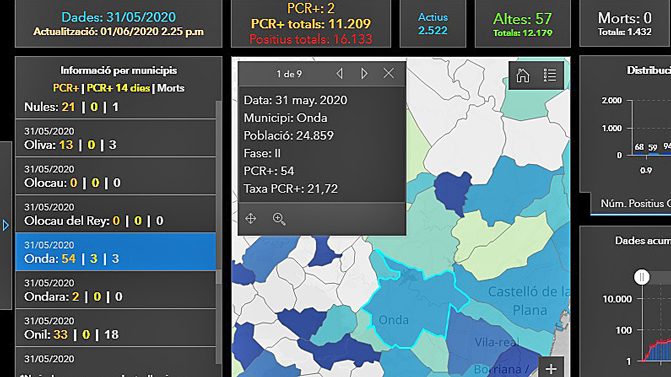The width and height of the screenshot is (671, 377).
Task: Select the Oliva municipality entry
Action: click(x=116, y=138)
